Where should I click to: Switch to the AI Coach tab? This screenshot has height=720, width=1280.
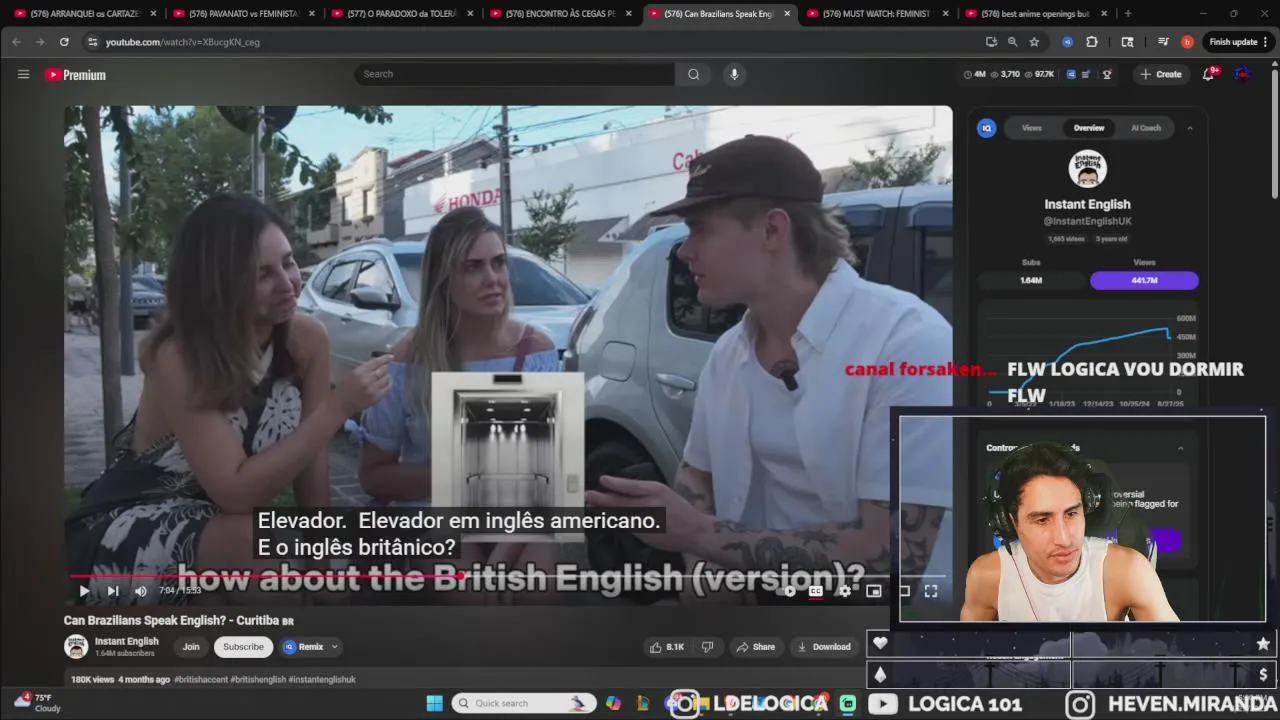[x=1146, y=128]
